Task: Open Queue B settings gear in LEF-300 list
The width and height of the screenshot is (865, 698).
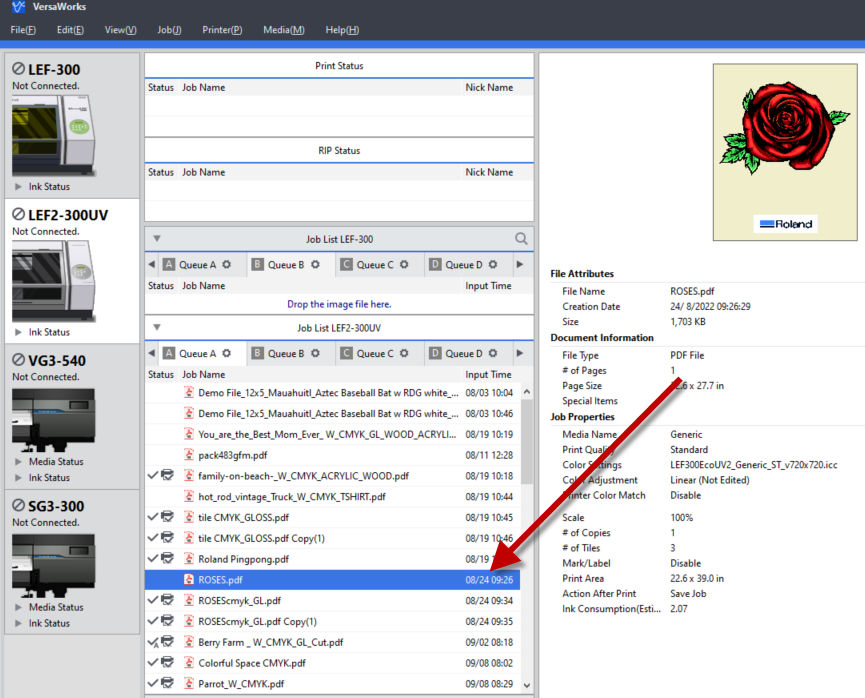Action: coord(315,265)
